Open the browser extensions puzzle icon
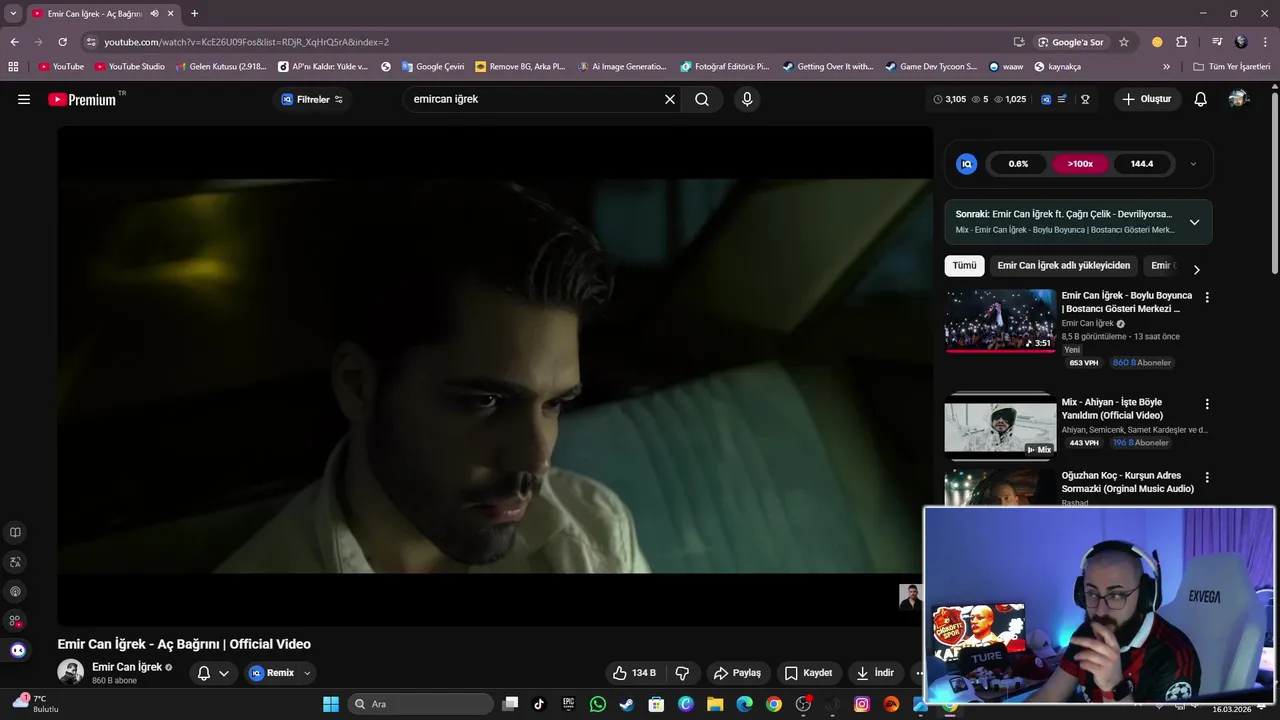The image size is (1280, 720). coord(1181,42)
